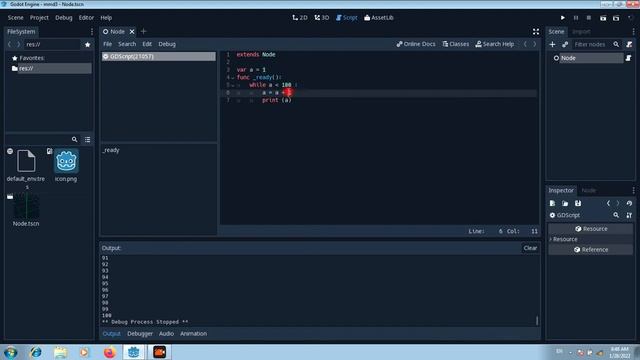Open FileSystem panel options menu
640x360 pixels.
point(91,31)
